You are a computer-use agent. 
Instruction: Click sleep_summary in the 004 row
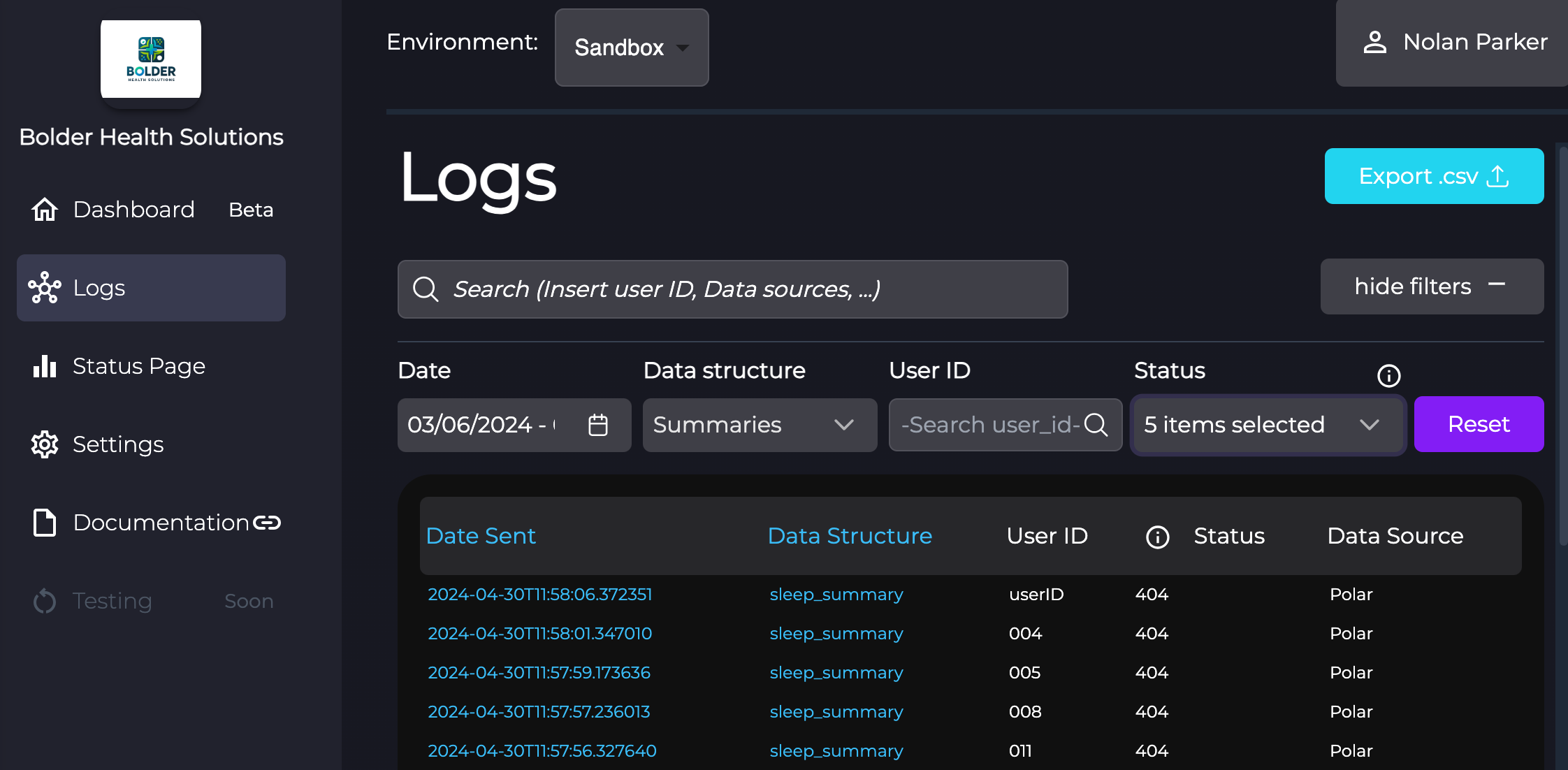(836, 634)
